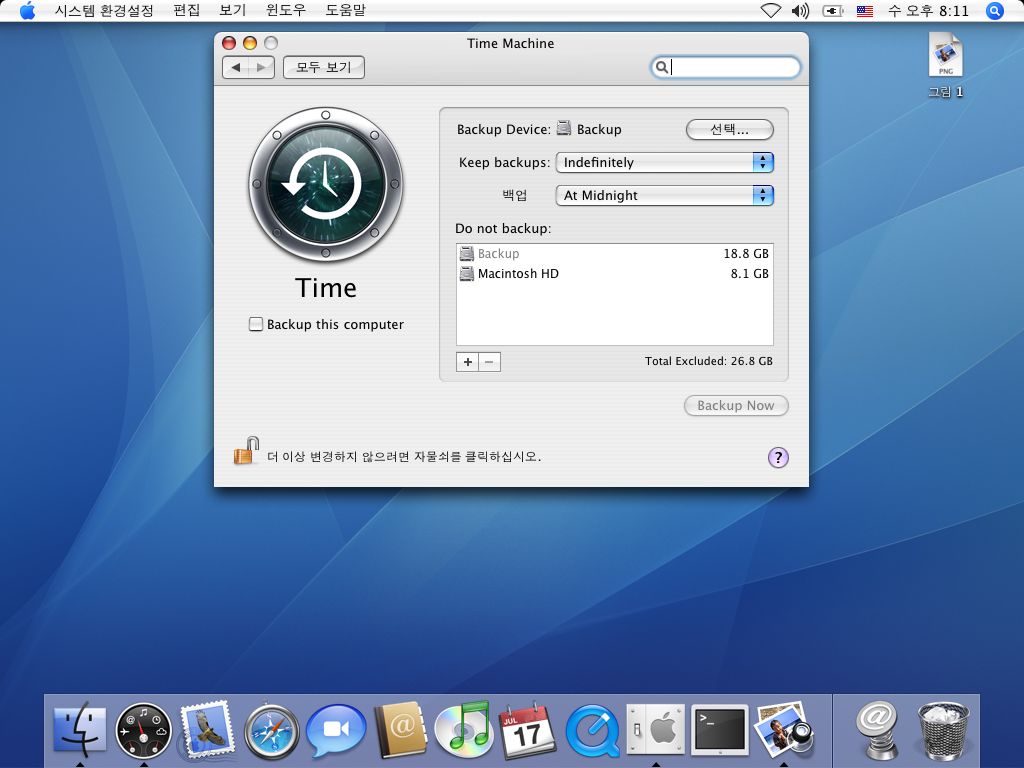This screenshot has width=1024, height=768.
Task: Click the 선택... button for backup device
Action: [729, 129]
